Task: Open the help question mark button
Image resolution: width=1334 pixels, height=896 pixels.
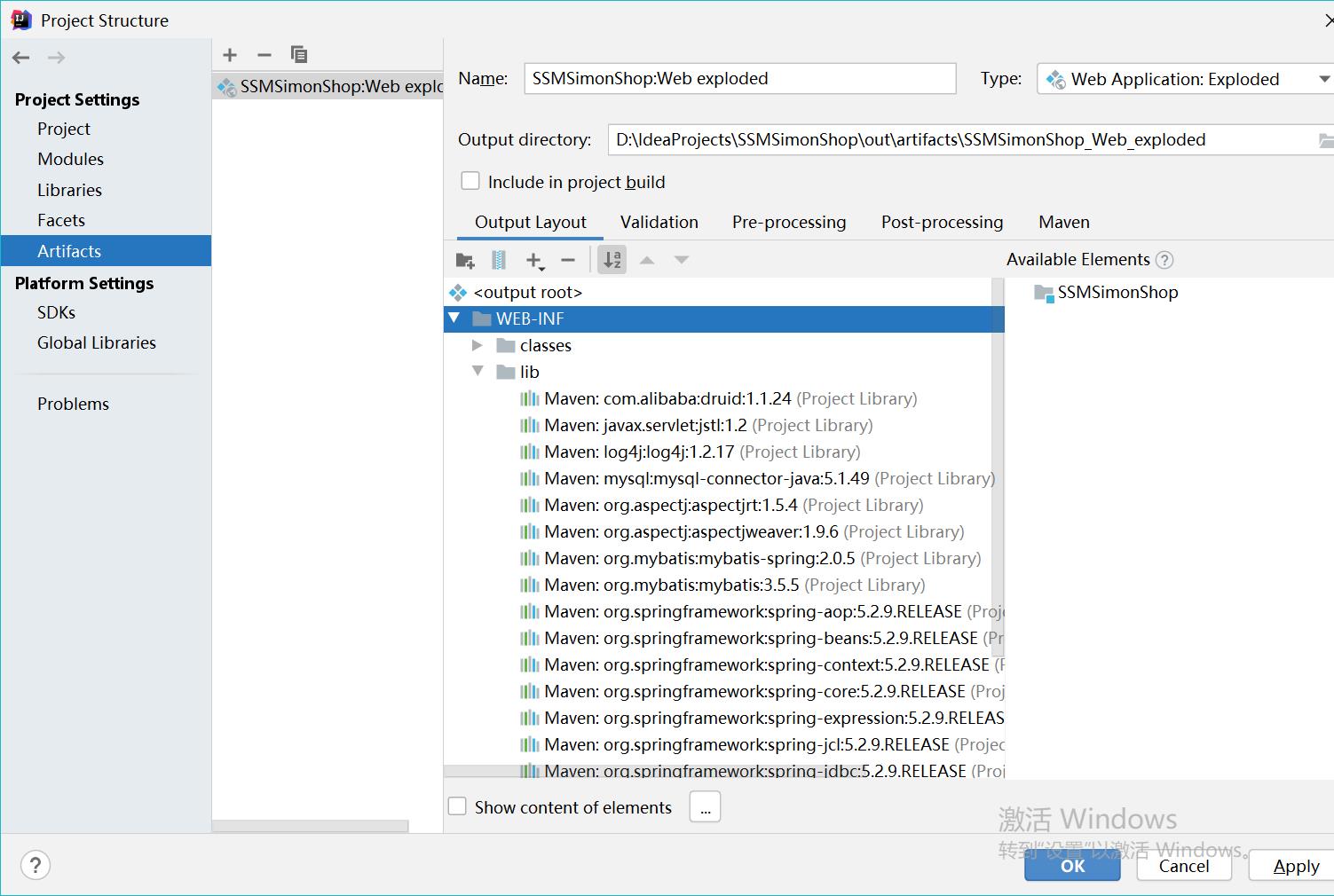Action: pos(36,865)
